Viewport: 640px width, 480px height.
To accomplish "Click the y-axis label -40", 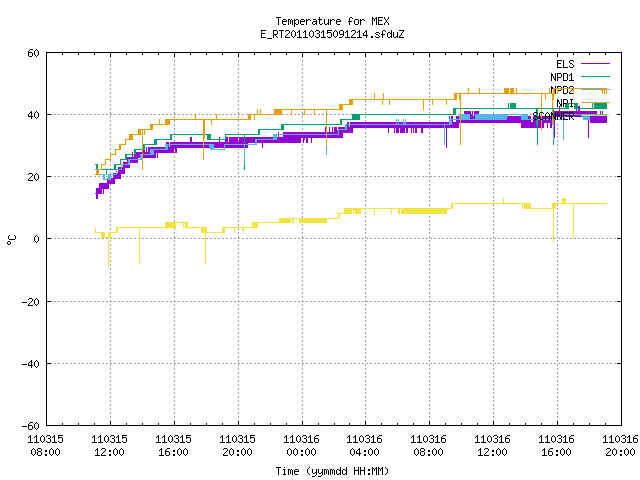I will click(x=31, y=364).
